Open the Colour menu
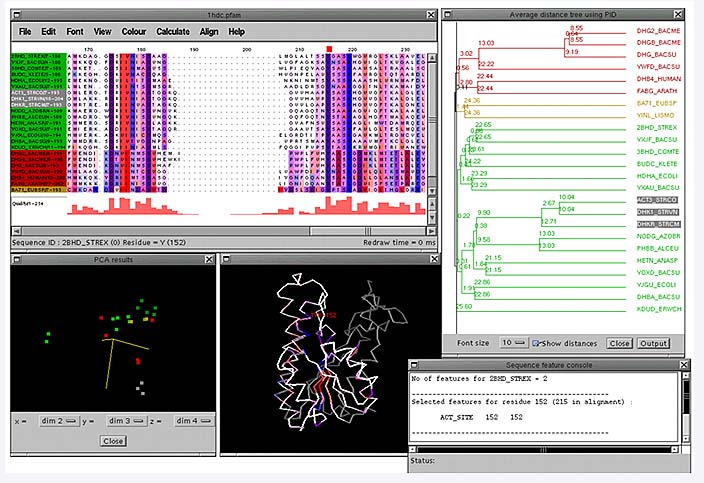This screenshot has height=483, width=704. (x=133, y=32)
